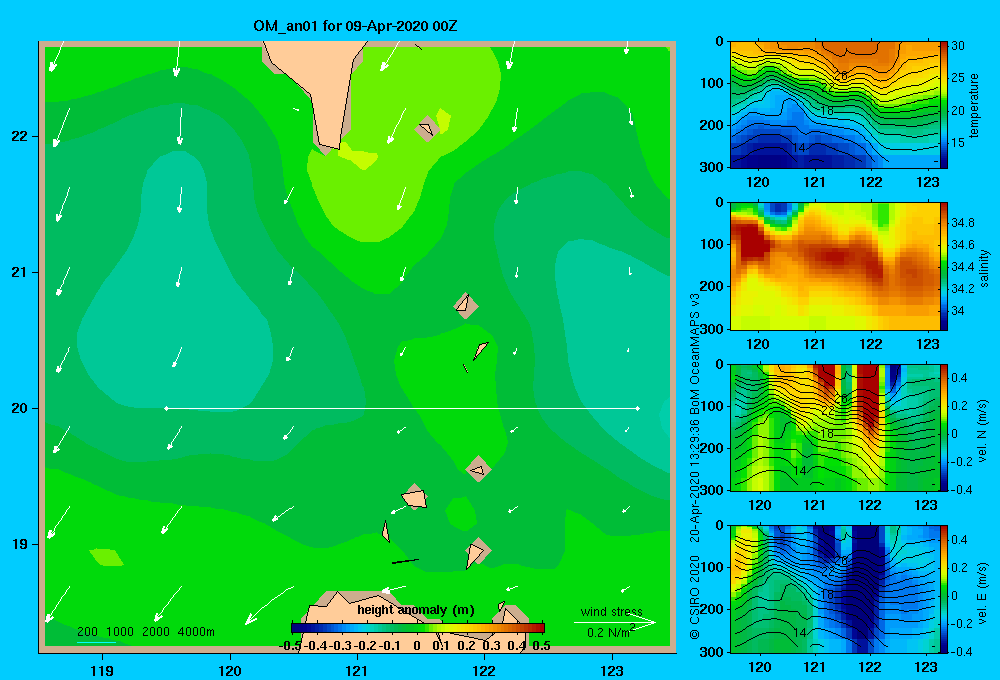Open the northward velocity section panel
The image size is (1000, 680).
(x=835, y=428)
